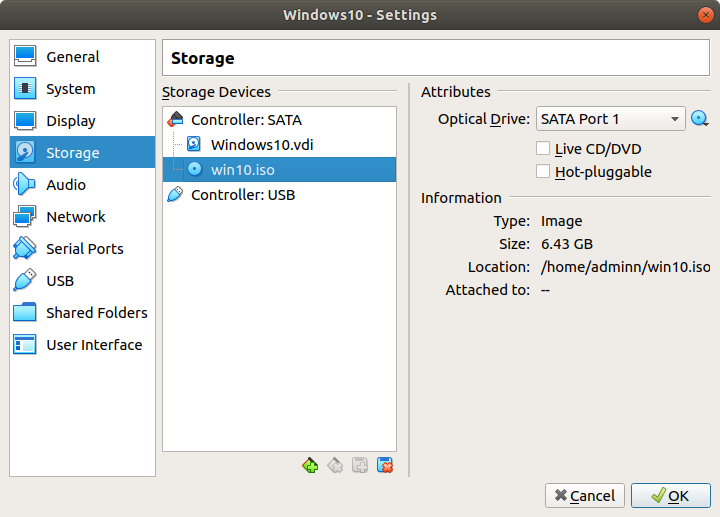Click the Storage disk icon in sidebar
720x517 pixels.
pyautogui.click(x=25, y=152)
